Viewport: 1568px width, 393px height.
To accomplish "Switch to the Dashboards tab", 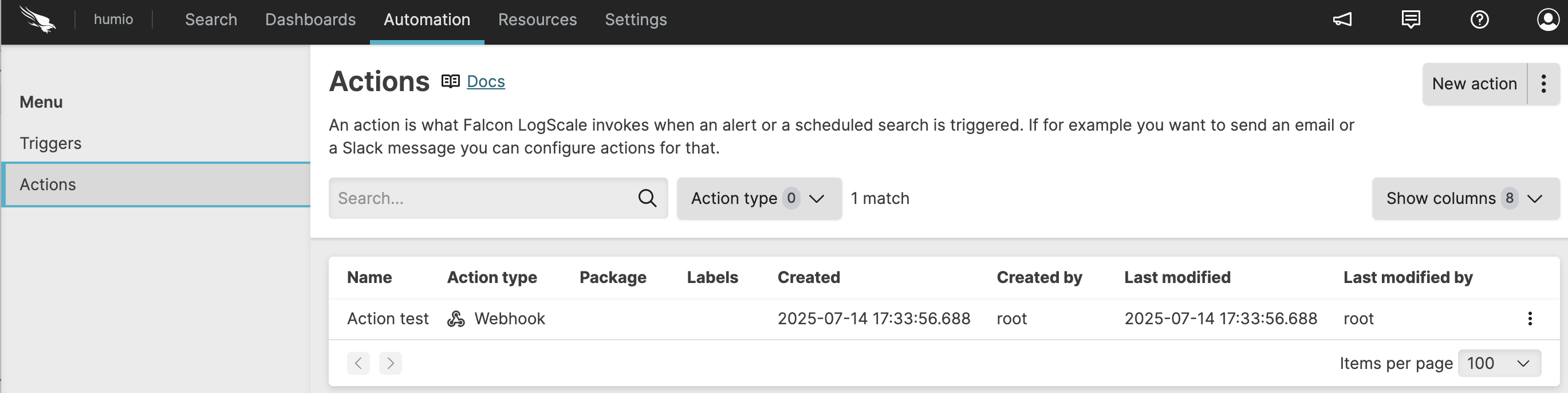I will (310, 19).
